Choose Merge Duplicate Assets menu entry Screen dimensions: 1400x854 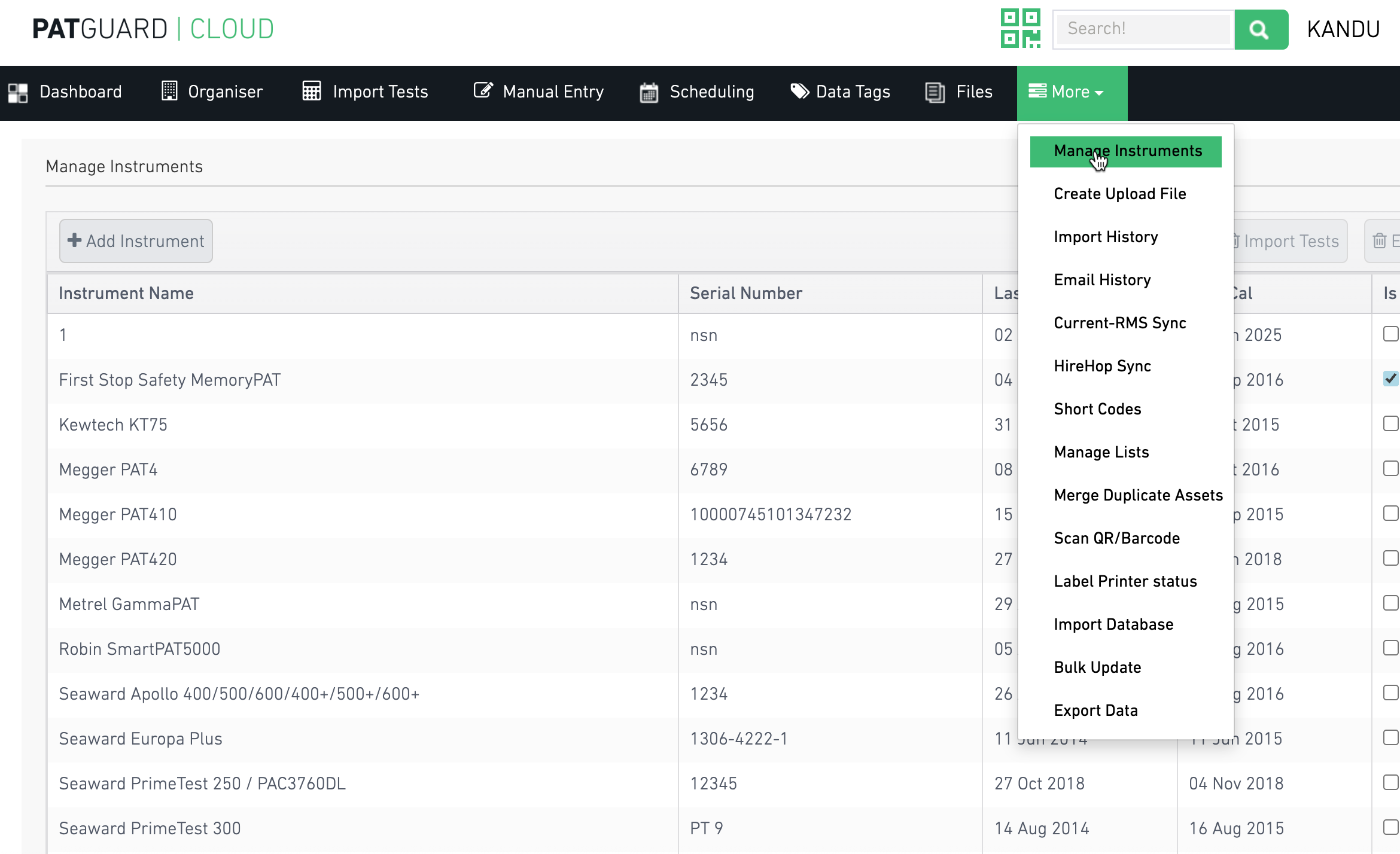(x=1138, y=495)
